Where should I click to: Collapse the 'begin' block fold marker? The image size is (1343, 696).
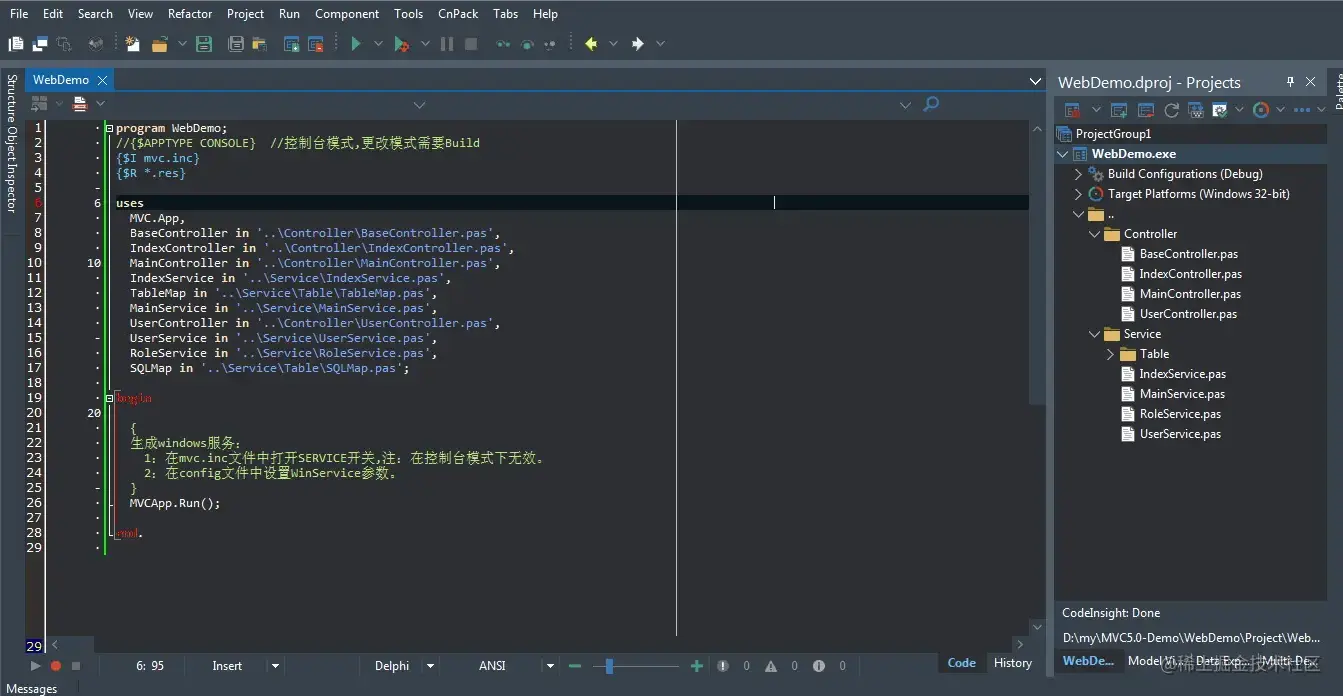[x=109, y=398]
